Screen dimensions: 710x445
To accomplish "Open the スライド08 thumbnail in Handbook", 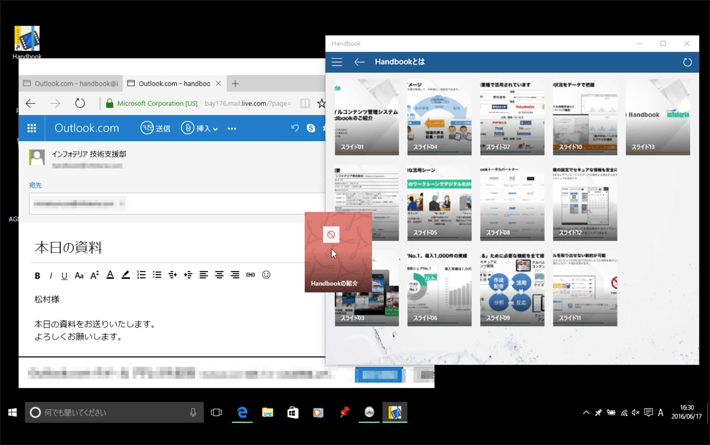I will click(x=512, y=203).
